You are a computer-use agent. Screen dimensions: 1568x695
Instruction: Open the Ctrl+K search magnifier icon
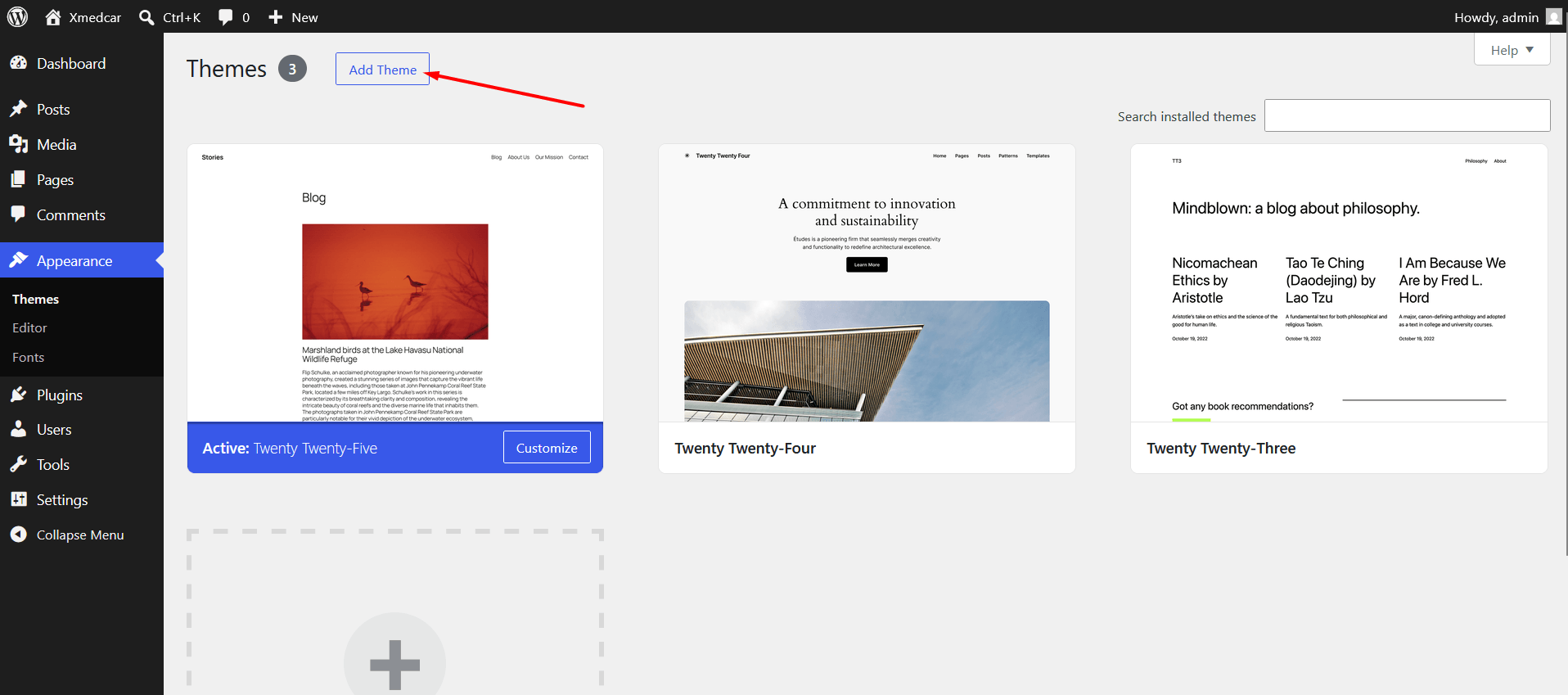click(146, 17)
